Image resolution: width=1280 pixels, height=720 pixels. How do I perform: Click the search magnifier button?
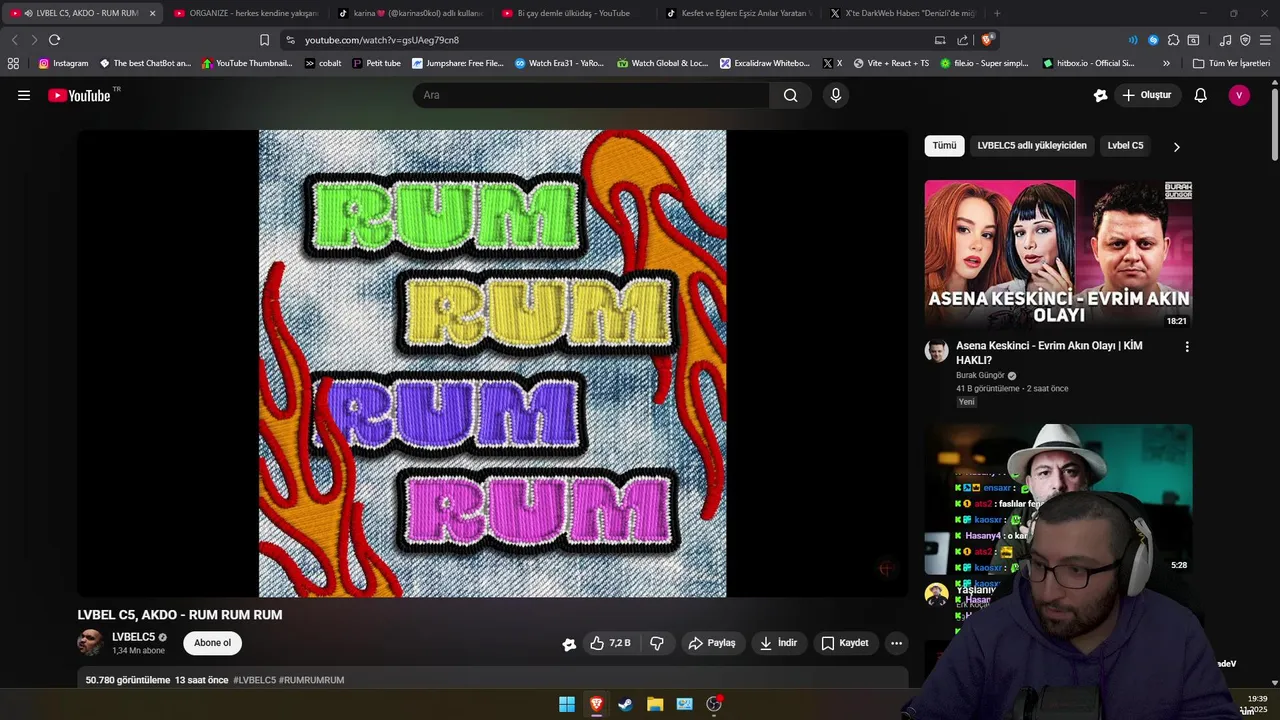coord(791,95)
